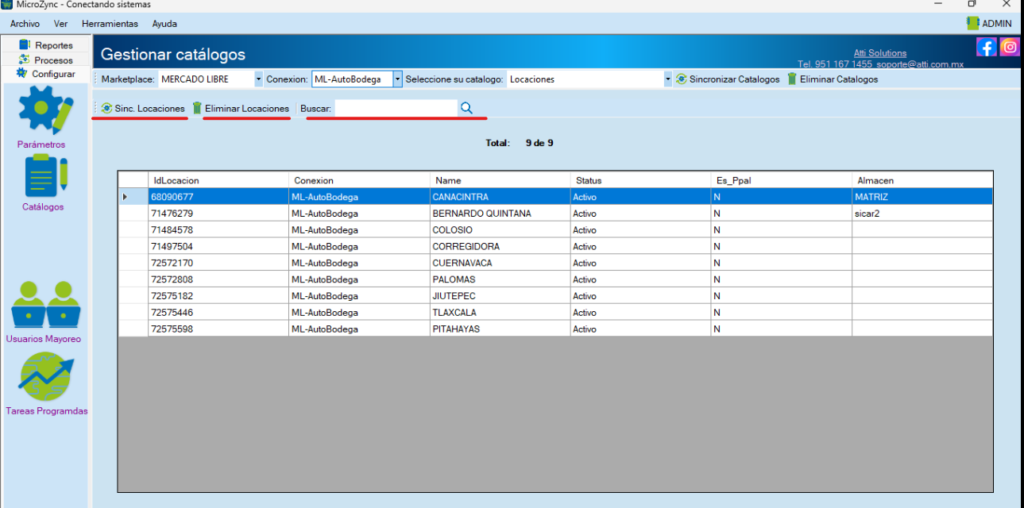The image size is (1024, 508).
Task: Open Usuarios Mayoreo users icon
Action: click(46, 304)
